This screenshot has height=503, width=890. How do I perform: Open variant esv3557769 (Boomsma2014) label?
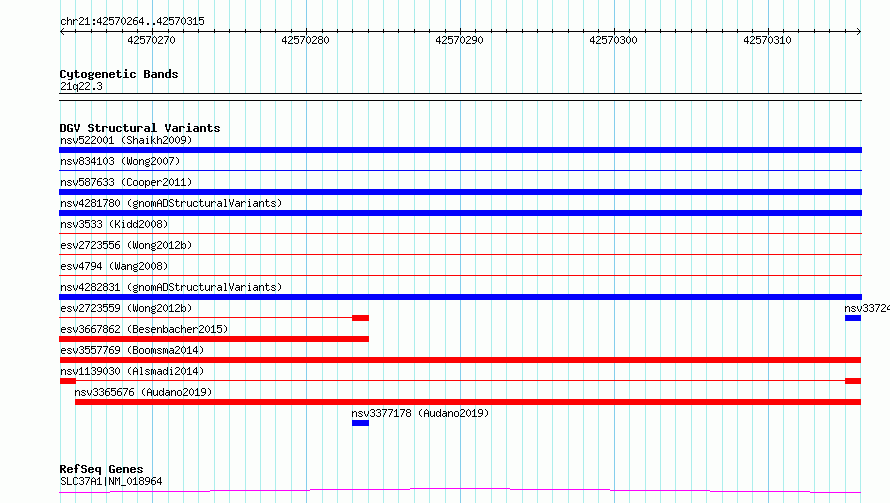point(132,350)
